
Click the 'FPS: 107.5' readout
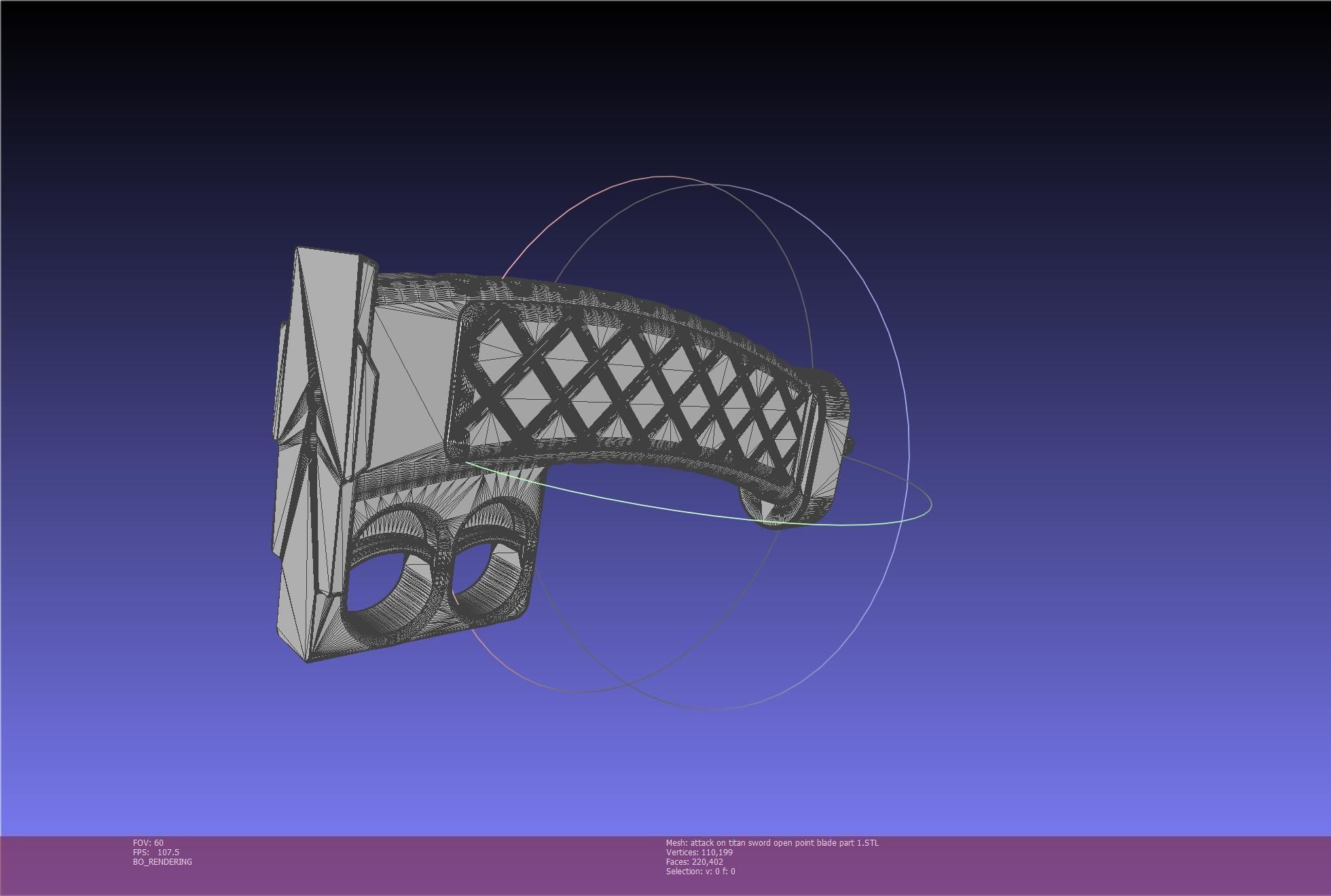pyautogui.click(x=156, y=852)
